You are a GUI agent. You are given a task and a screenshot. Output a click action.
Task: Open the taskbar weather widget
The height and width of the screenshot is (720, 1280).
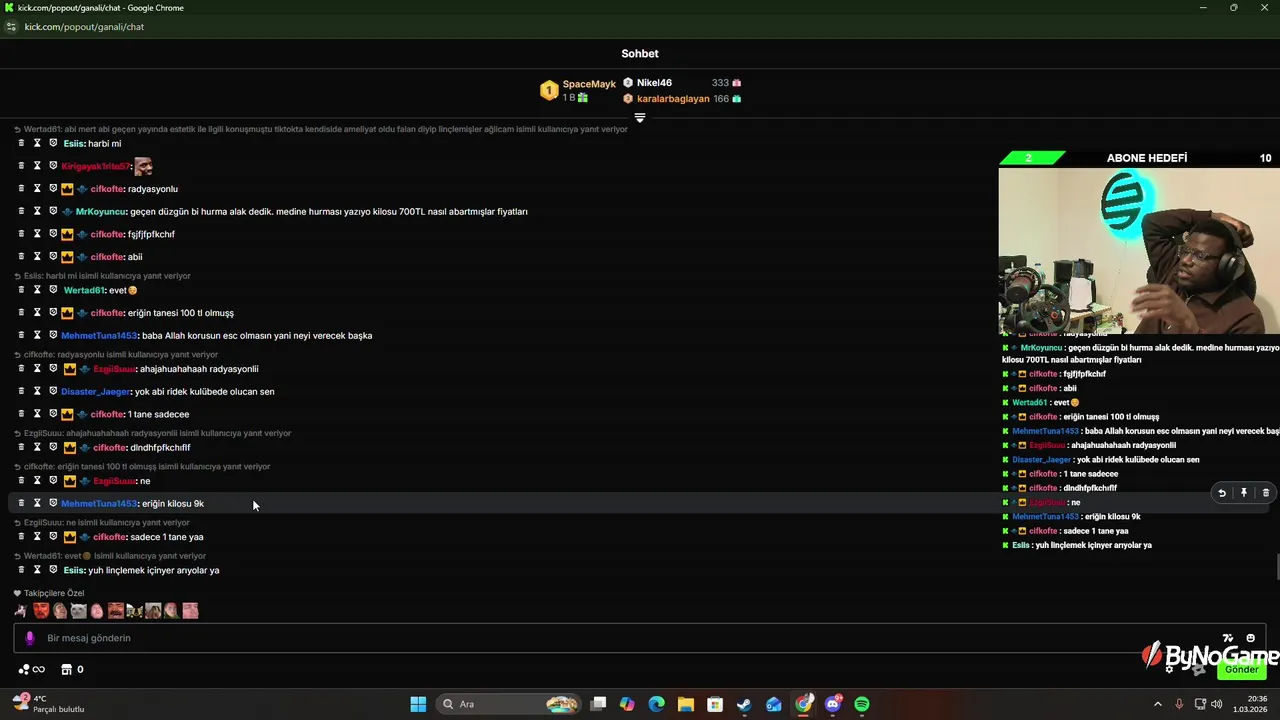[48, 704]
